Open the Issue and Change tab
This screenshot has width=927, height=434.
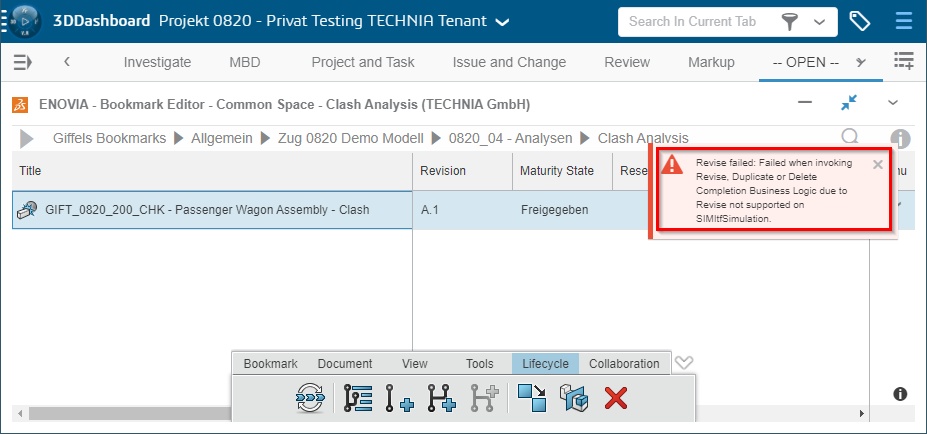coord(509,62)
